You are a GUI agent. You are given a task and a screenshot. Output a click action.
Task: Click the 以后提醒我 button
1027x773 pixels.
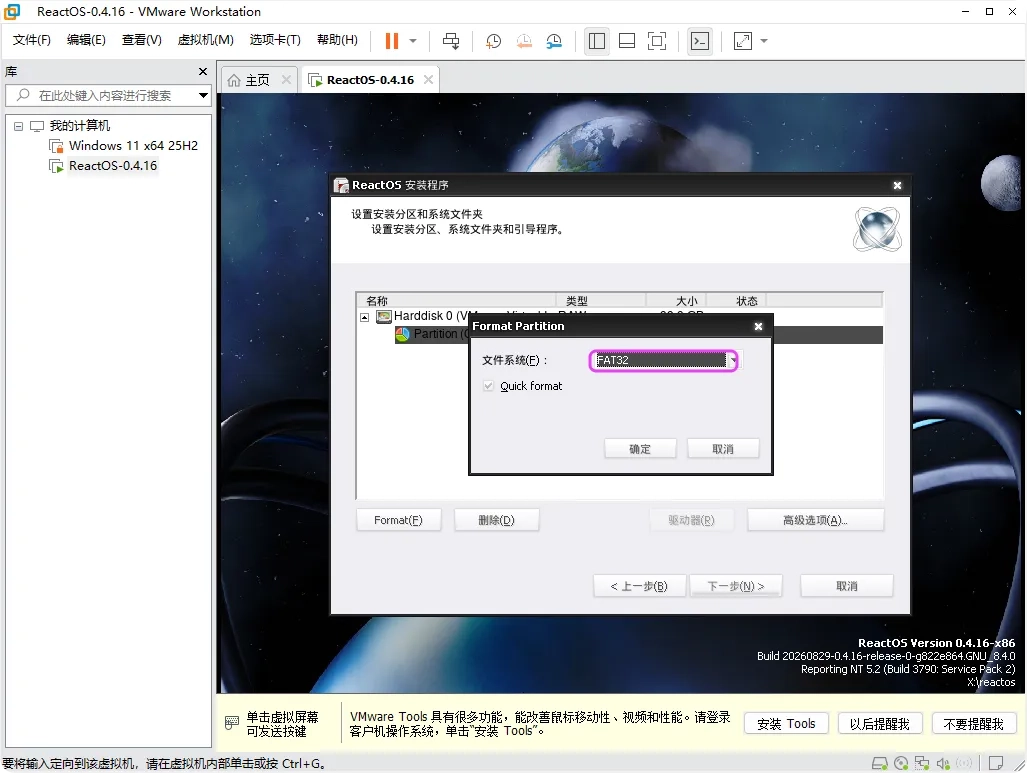tap(880, 724)
